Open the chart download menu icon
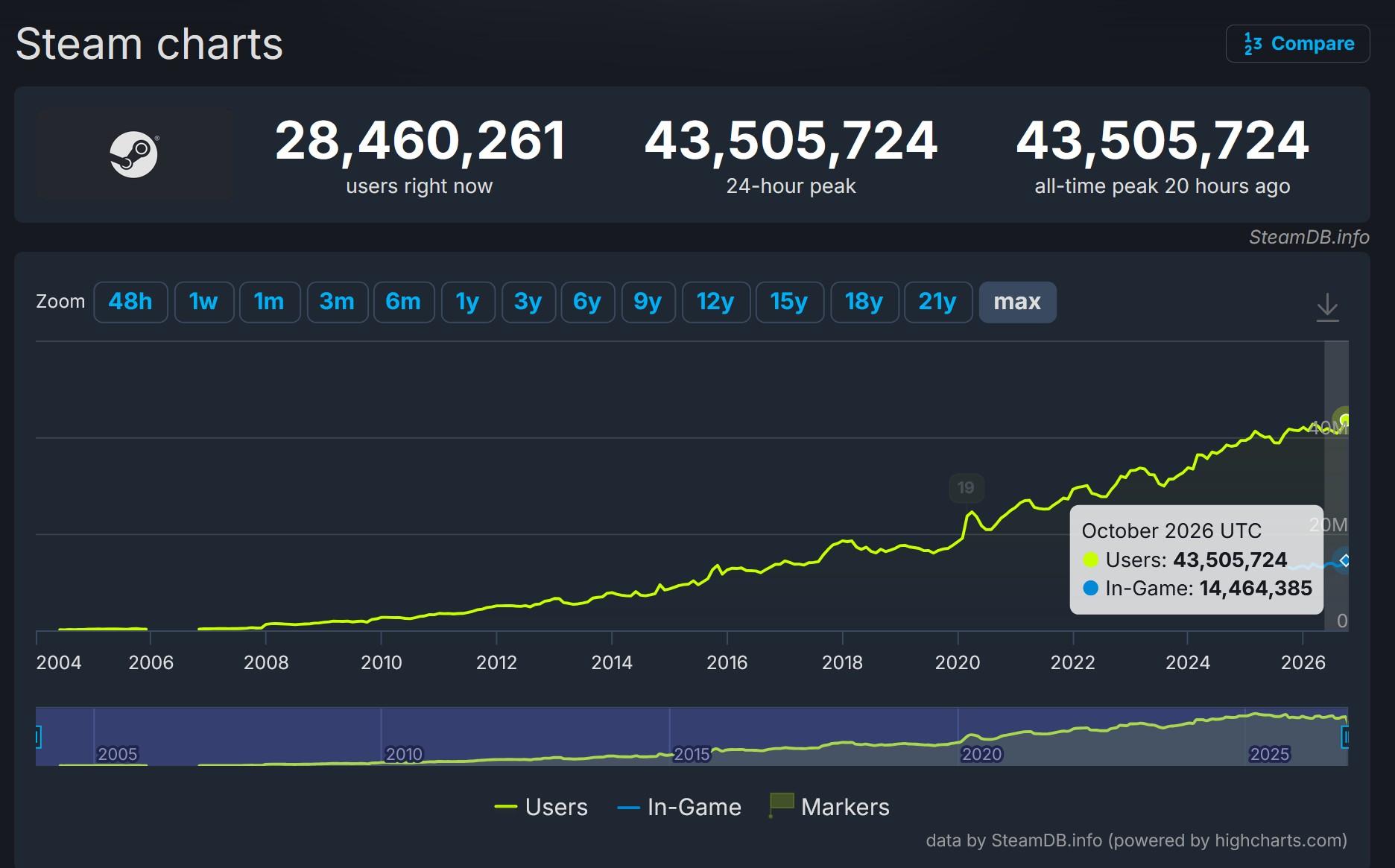Image resolution: width=1395 pixels, height=868 pixels. pos(1327,307)
